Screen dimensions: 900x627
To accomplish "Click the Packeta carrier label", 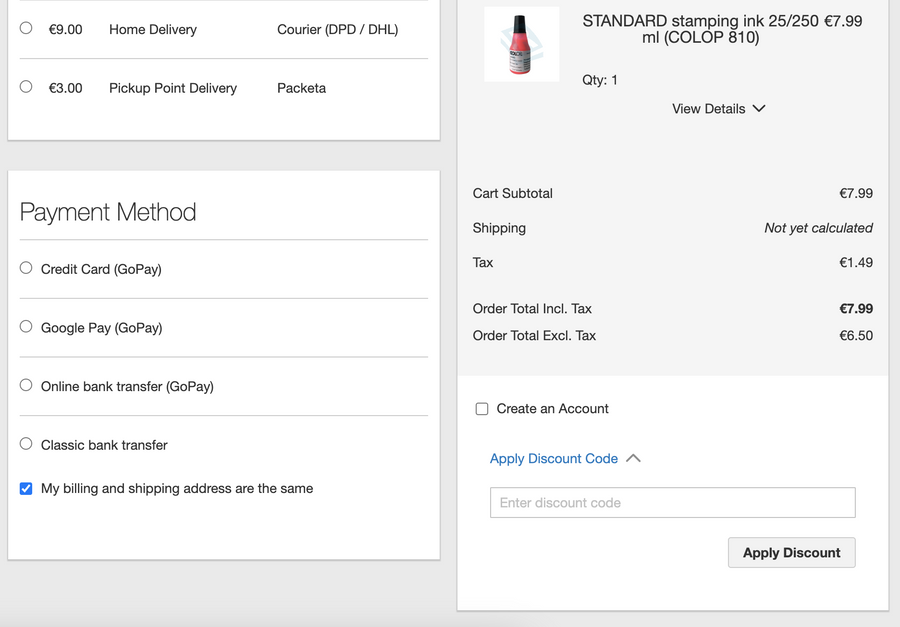I will click(x=301, y=88).
